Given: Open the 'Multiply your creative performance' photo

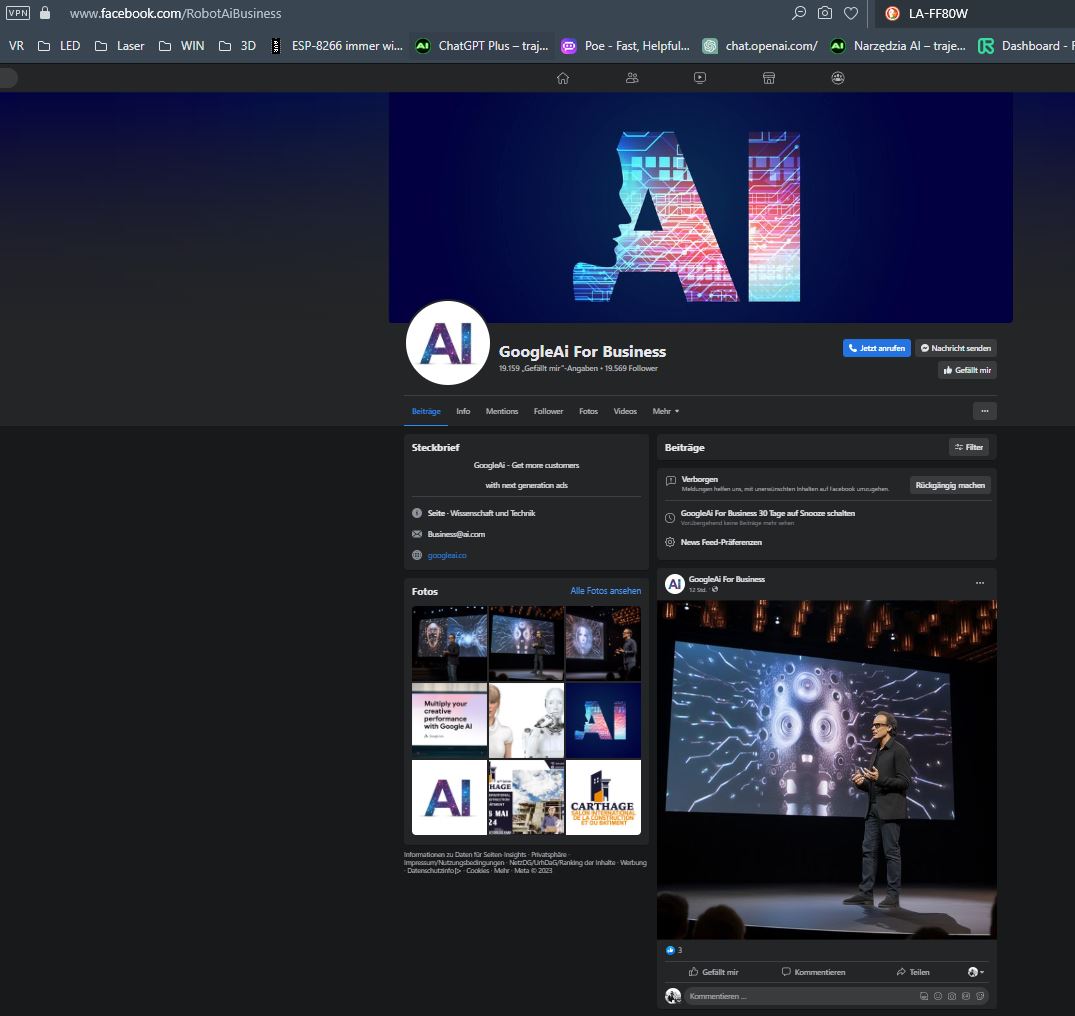Looking at the screenshot, I should (449, 720).
